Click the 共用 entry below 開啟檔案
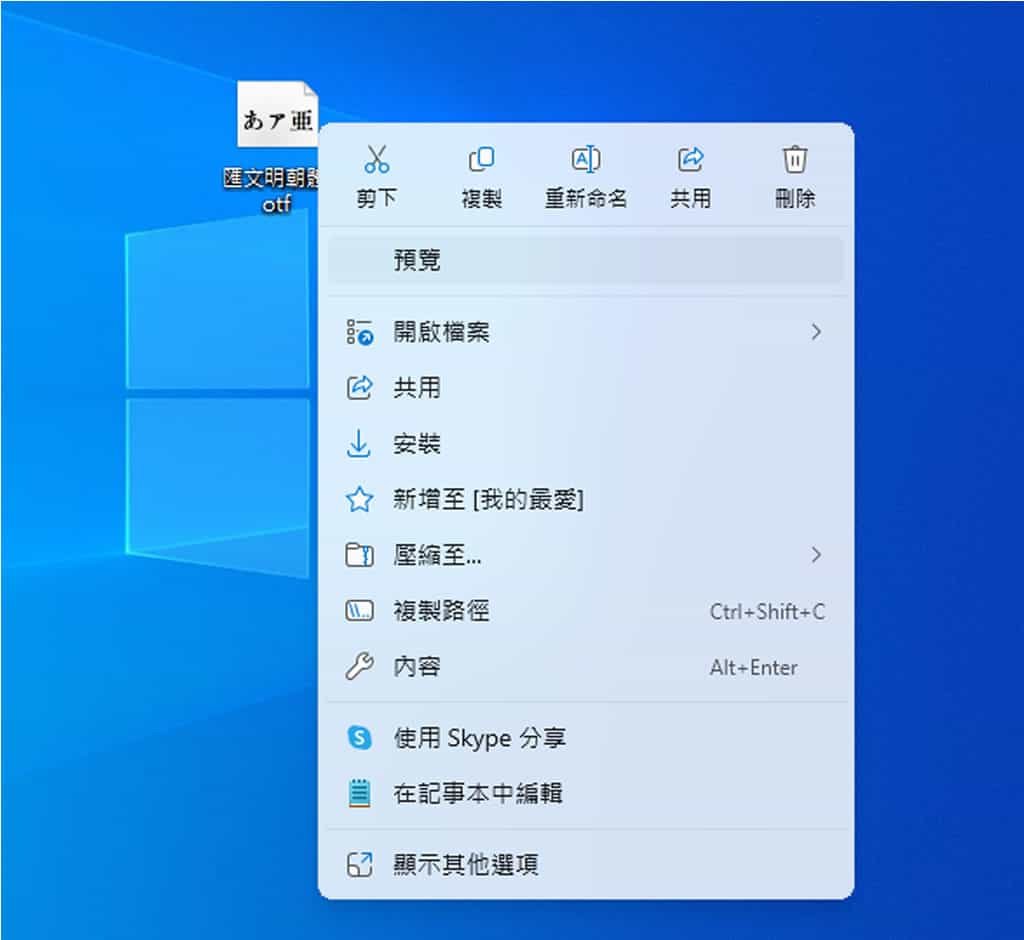The width and height of the screenshot is (1024, 940). pos(586,388)
